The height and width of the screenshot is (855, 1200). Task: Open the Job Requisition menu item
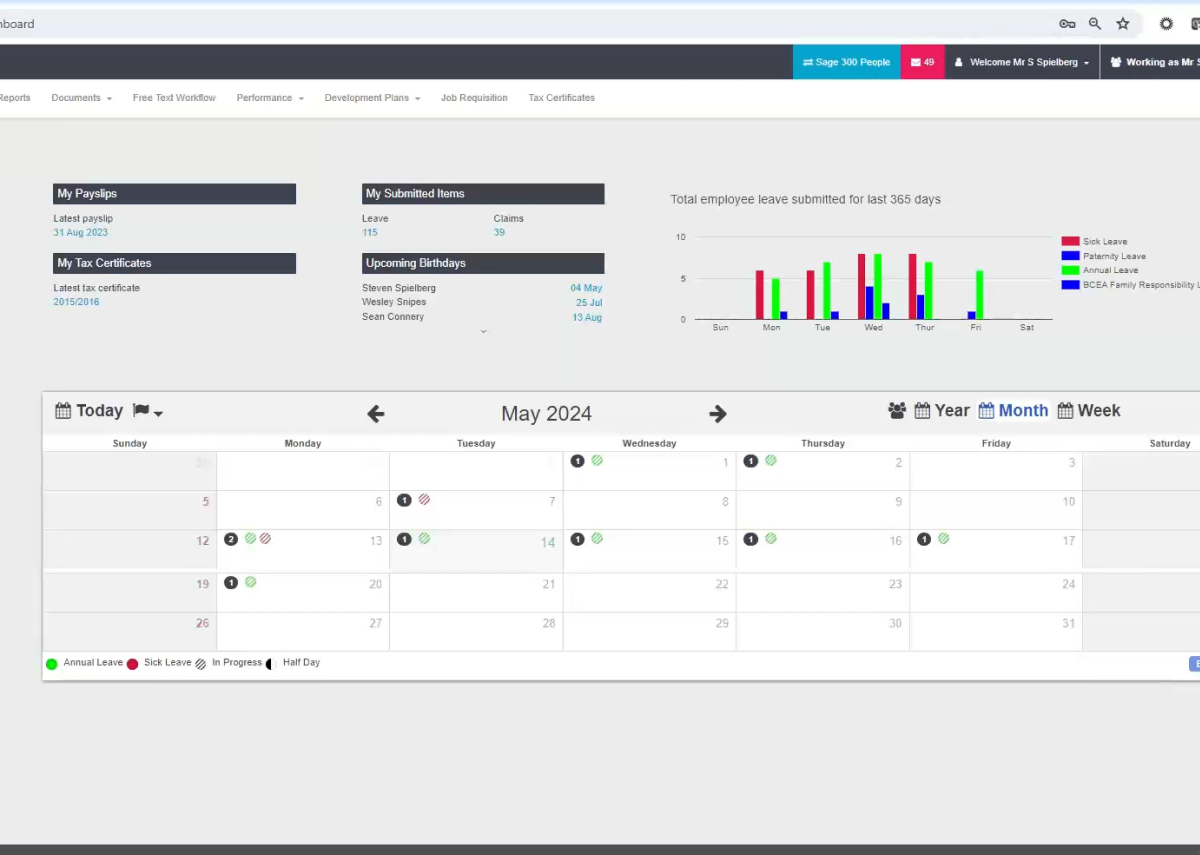click(x=474, y=98)
